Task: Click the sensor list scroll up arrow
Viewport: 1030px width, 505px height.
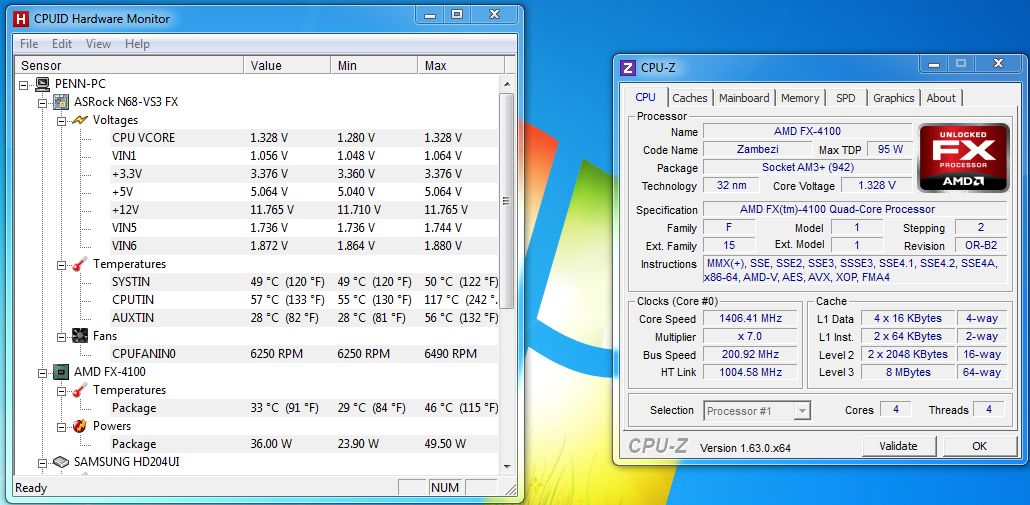Action: coord(506,83)
